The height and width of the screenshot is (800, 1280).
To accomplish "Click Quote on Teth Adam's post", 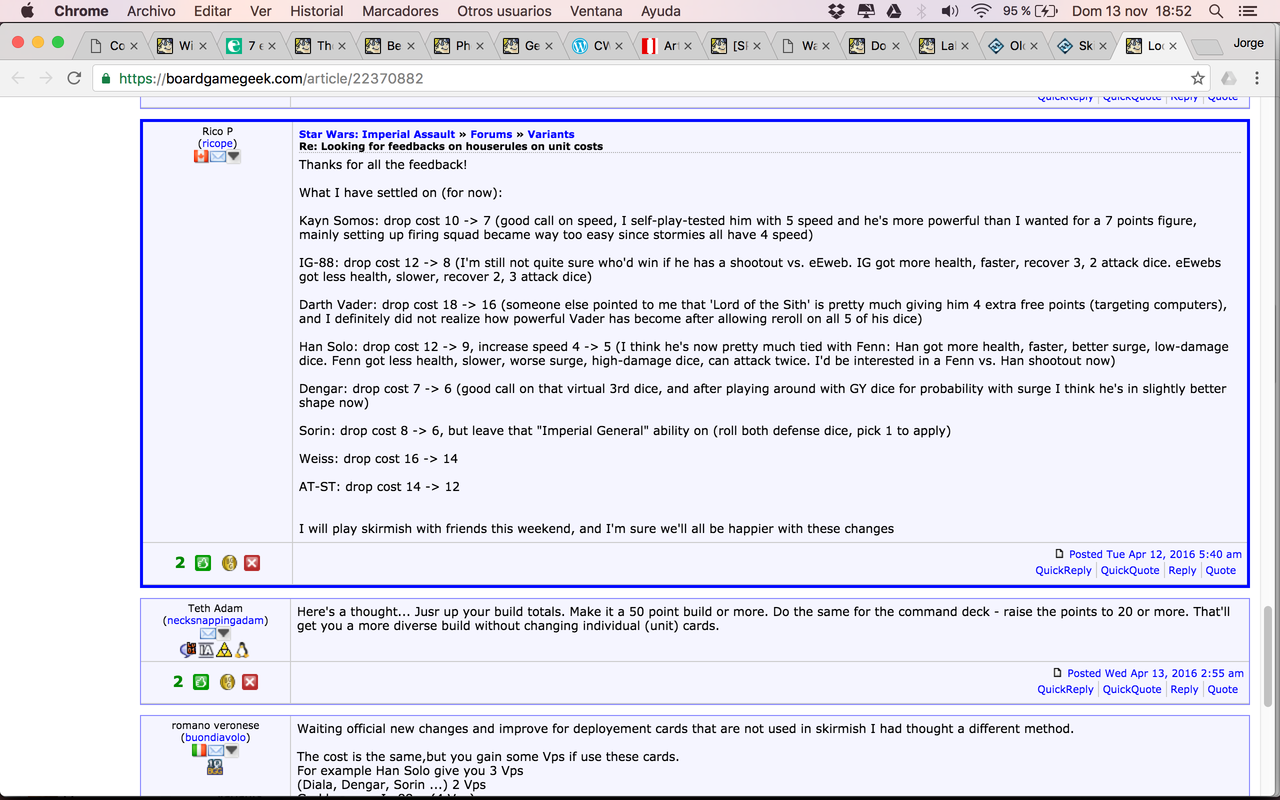I will [1223, 689].
